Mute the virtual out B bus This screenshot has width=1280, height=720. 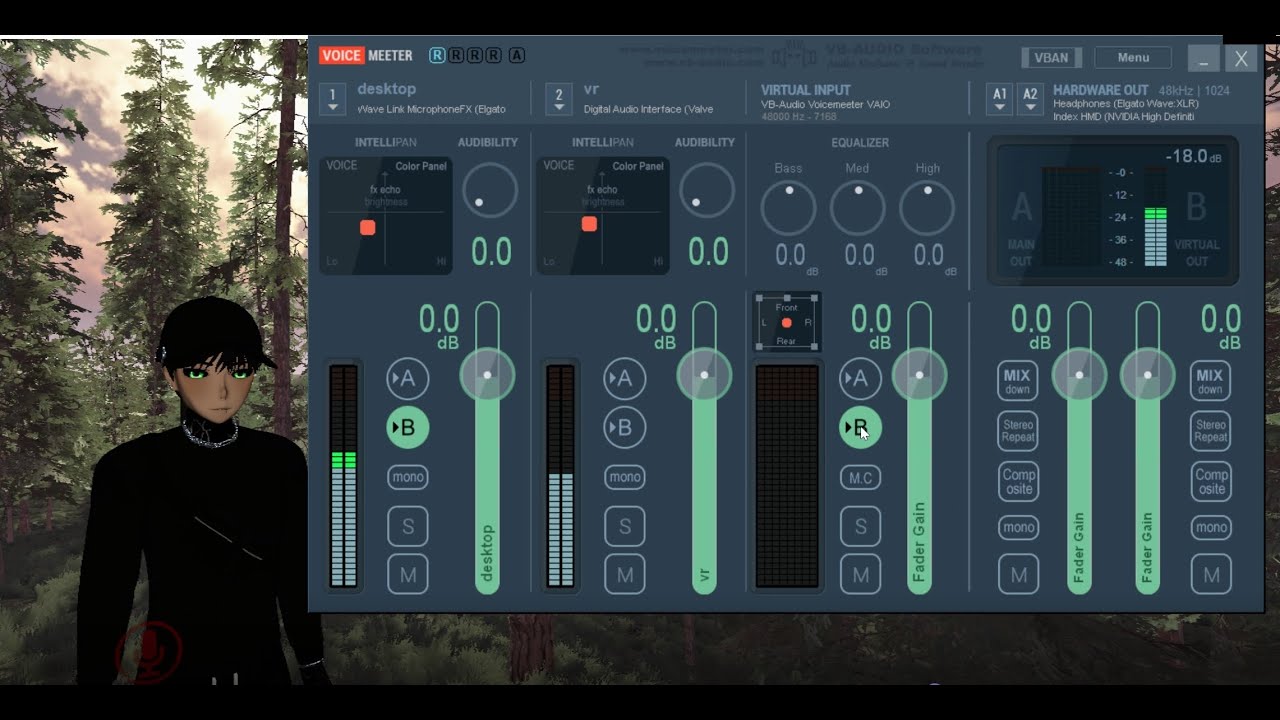coord(1210,575)
